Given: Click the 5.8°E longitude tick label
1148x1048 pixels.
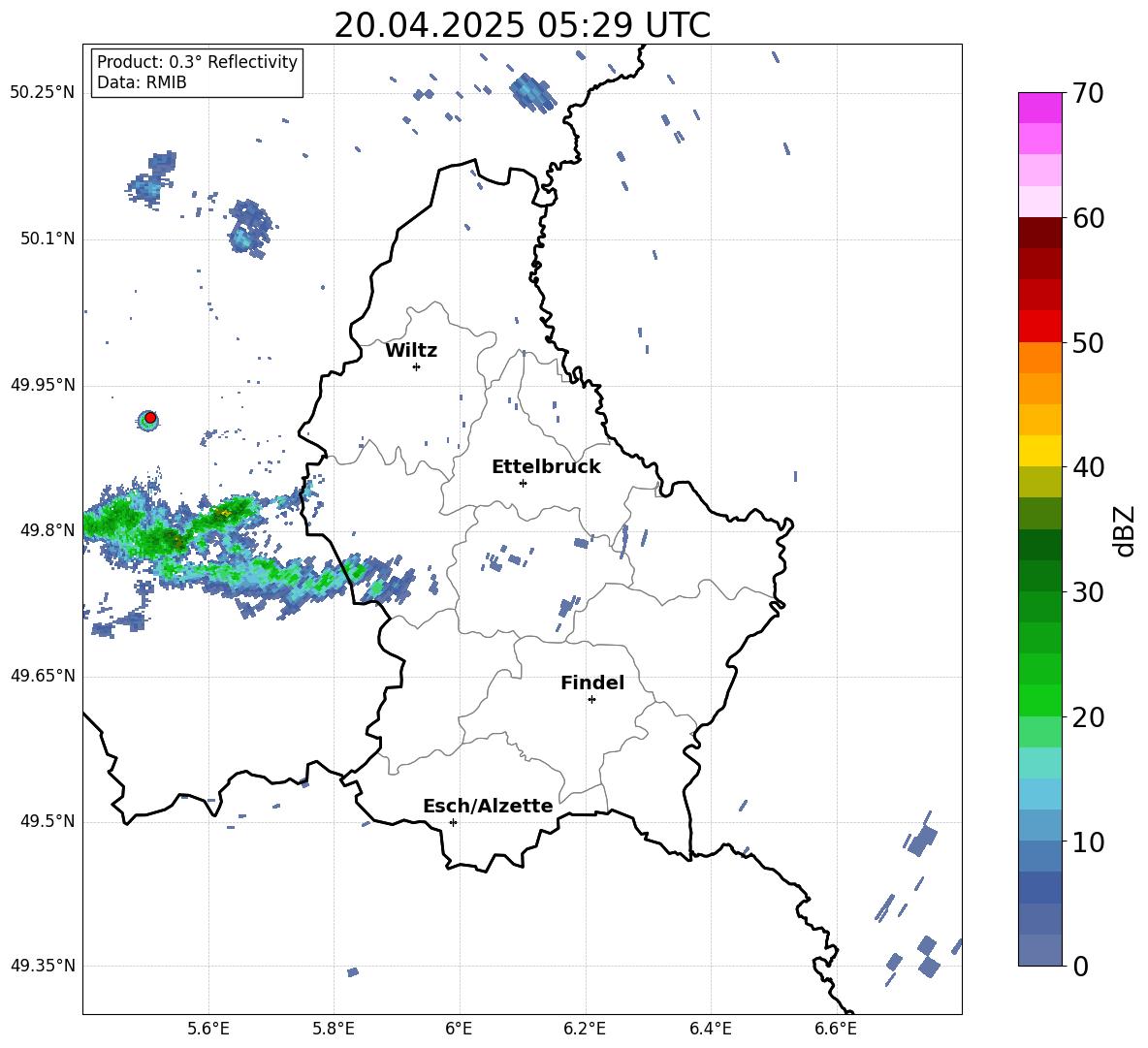Looking at the screenshot, I should tap(334, 1029).
